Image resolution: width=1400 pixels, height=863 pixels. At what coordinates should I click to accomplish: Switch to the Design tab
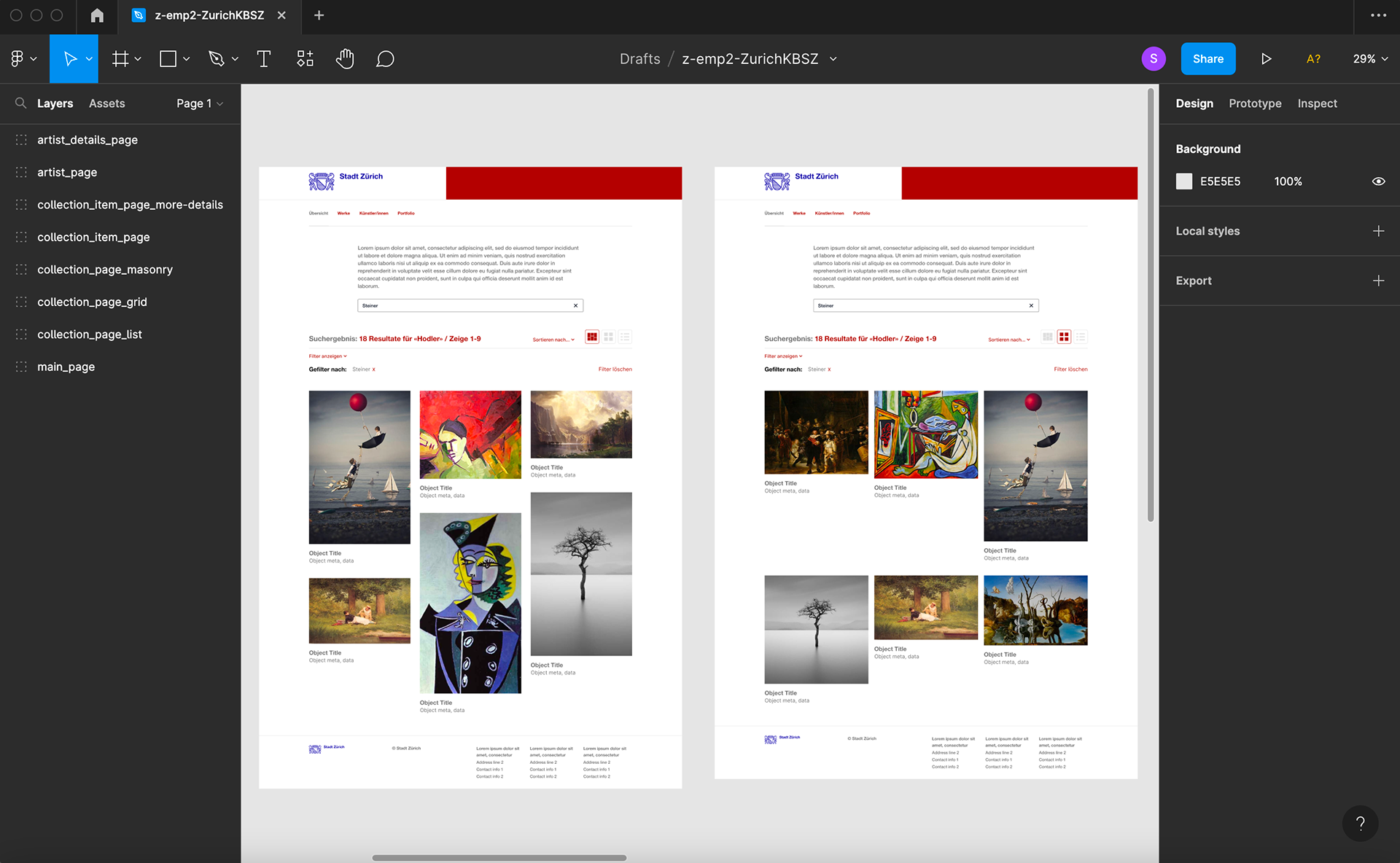click(1194, 104)
